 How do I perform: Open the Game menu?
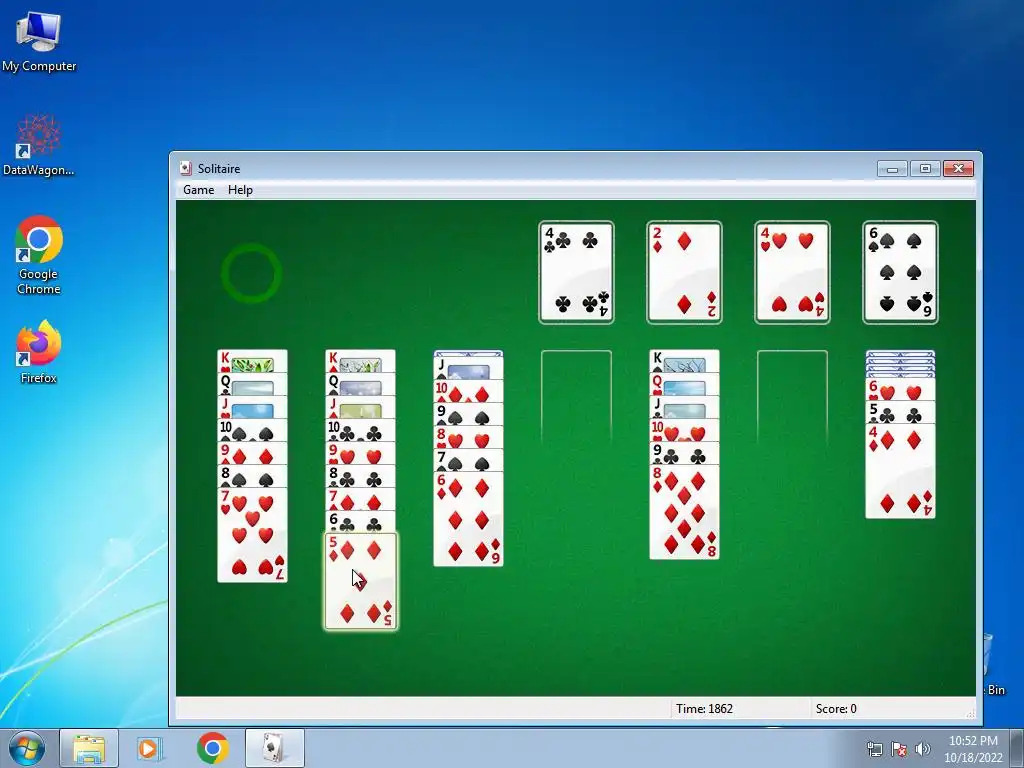pyautogui.click(x=199, y=189)
